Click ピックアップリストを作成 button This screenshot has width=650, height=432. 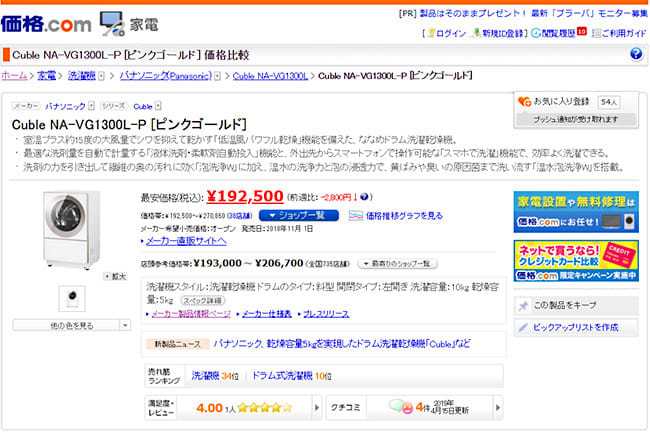click(x=576, y=328)
